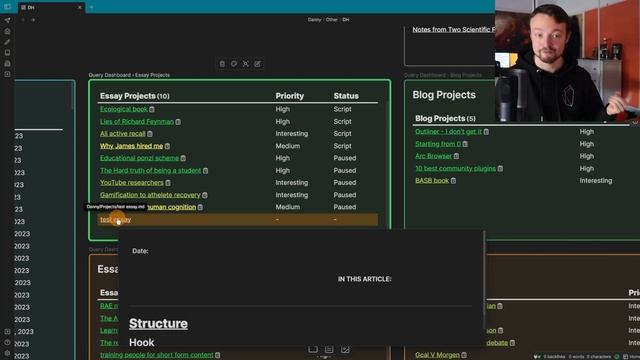Click the Hook heading in preview popup
Viewport: 640px width, 360px height.
(x=142, y=342)
